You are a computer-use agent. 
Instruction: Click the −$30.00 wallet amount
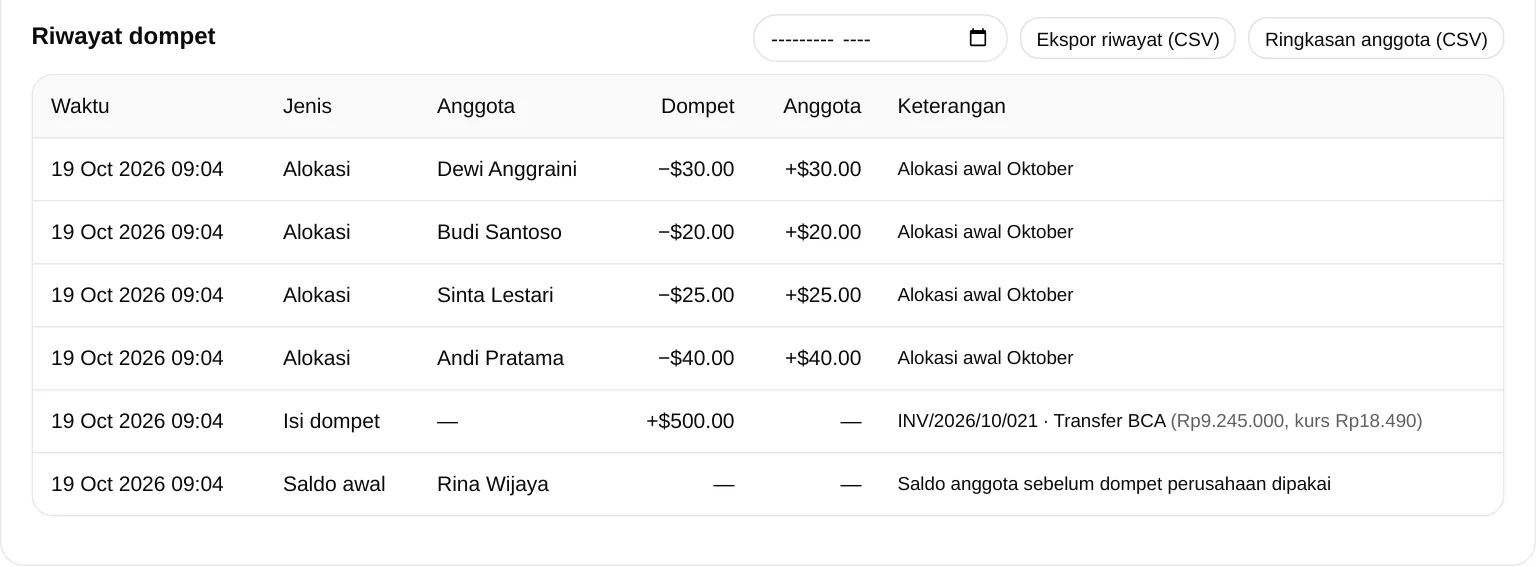tap(696, 169)
